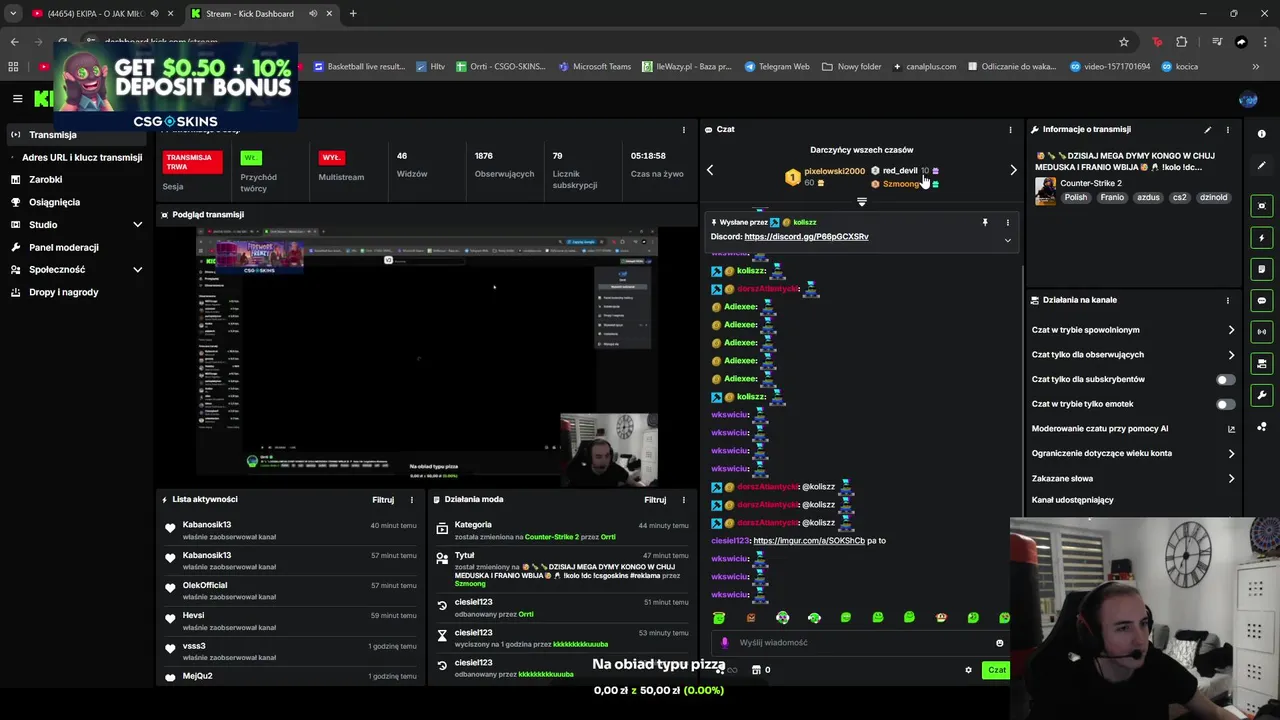Toggle Czat w trybie tylko emotek

(x=1225, y=404)
